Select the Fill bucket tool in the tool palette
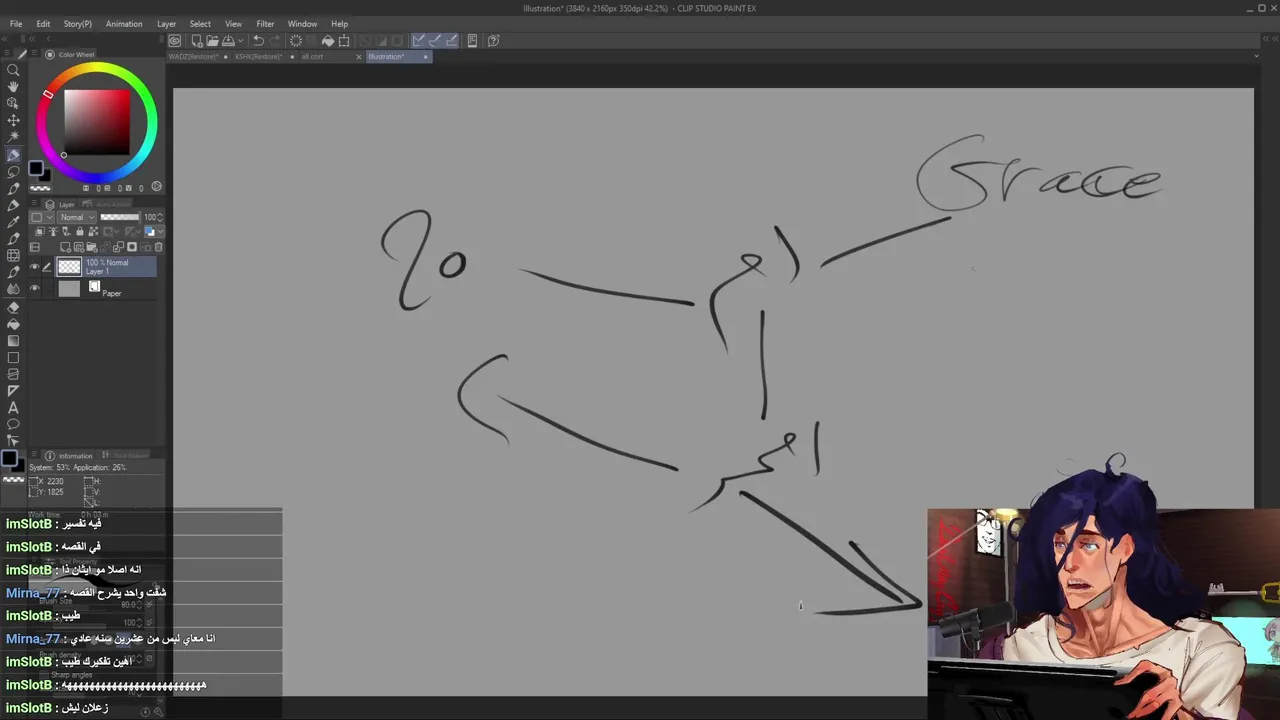Screen dimensions: 1280x720 [x=13, y=324]
